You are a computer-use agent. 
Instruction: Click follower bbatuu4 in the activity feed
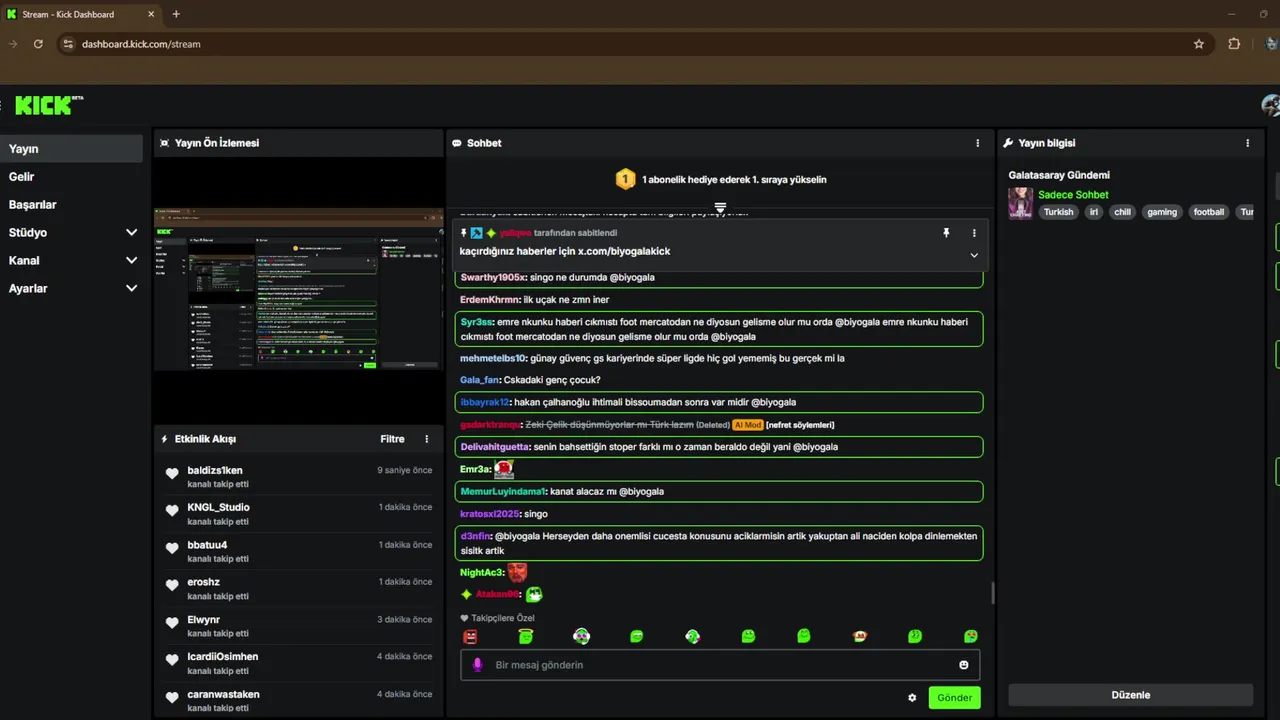point(207,545)
